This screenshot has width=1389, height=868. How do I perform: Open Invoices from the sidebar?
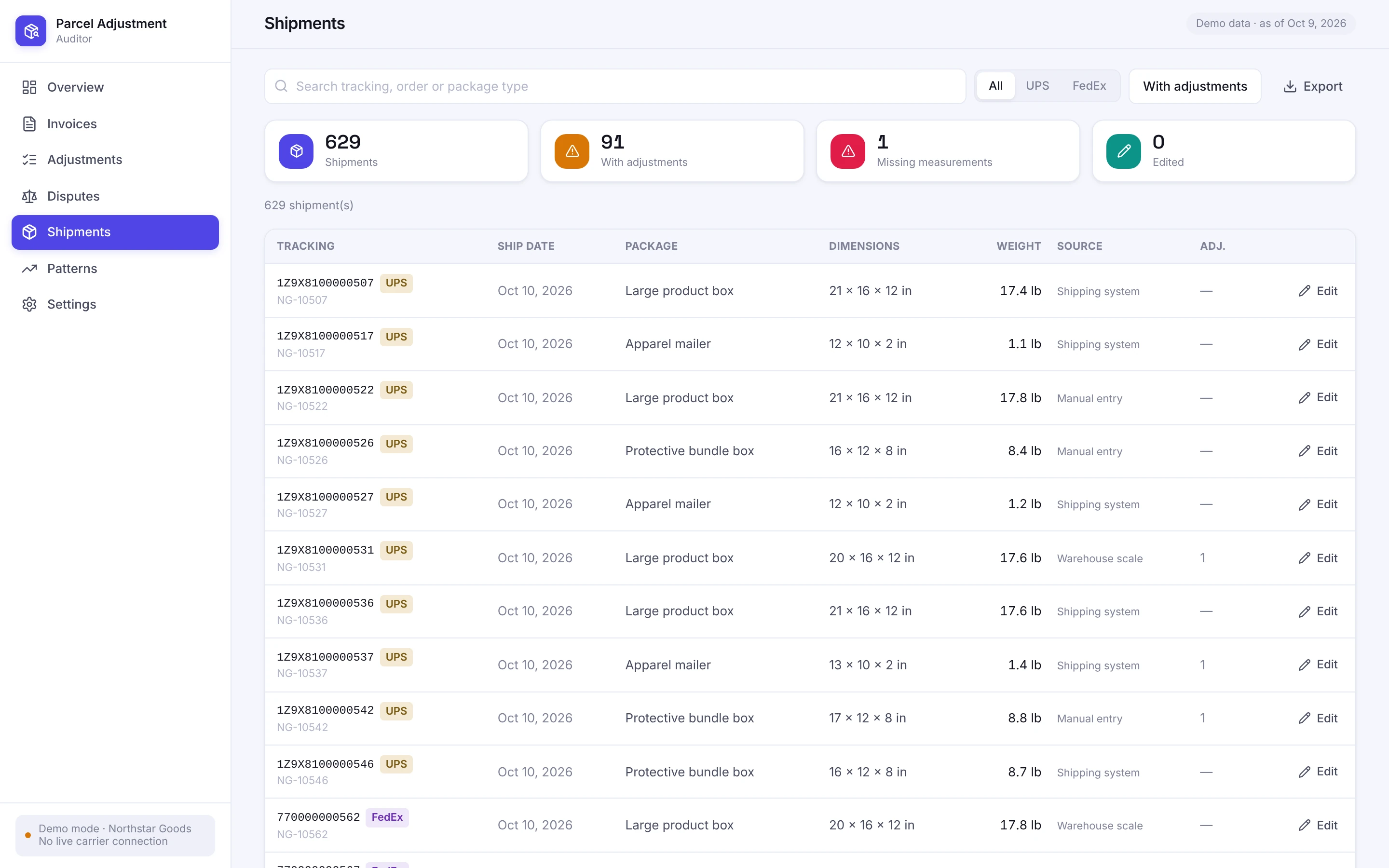[115, 123]
